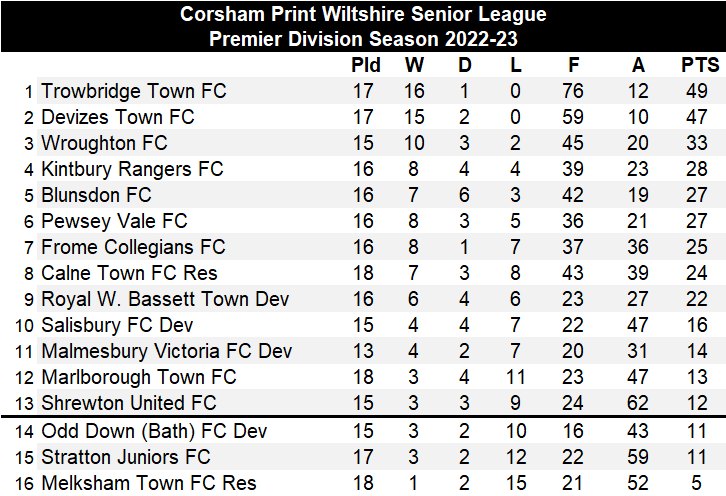Select the Devizes Town FC row
This screenshot has height=496, width=726.
tap(363, 117)
